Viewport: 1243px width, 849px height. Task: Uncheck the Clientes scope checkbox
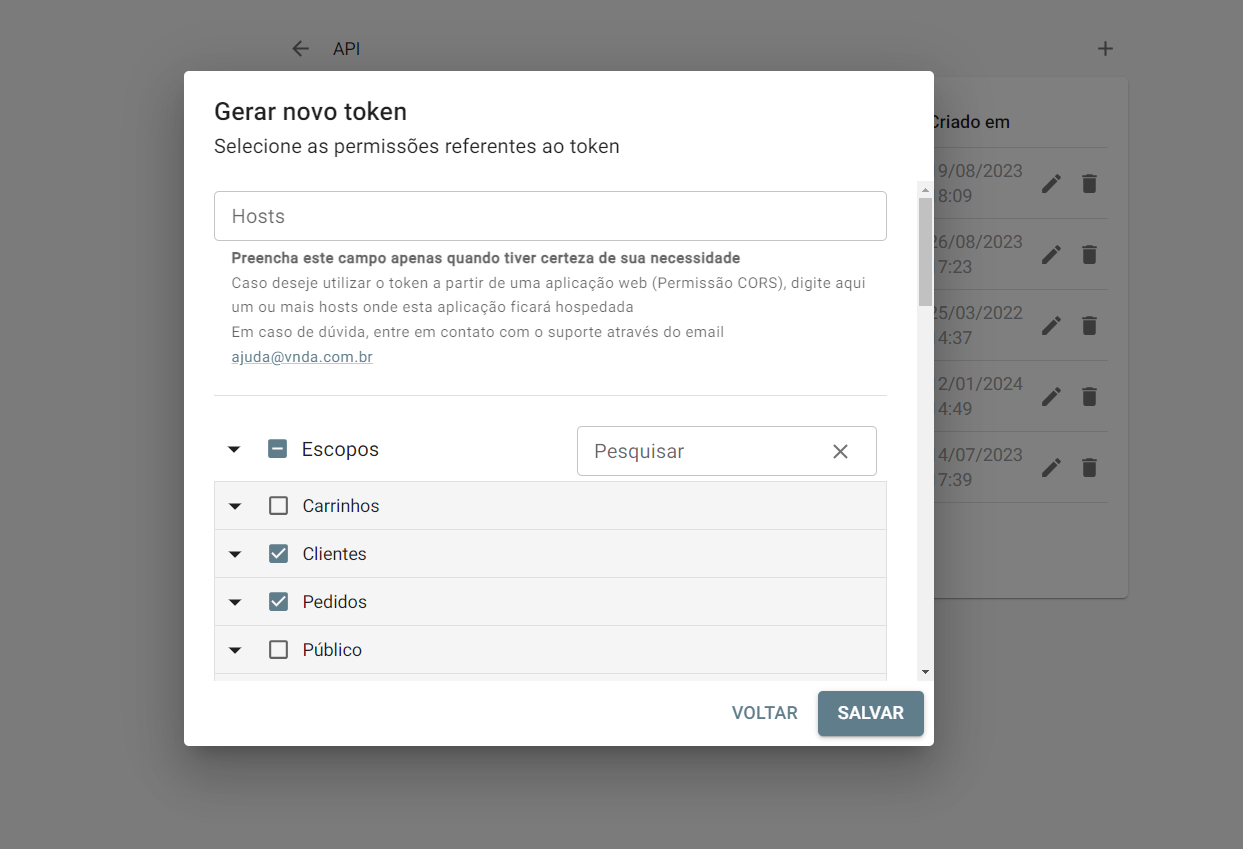click(x=279, y=554)
